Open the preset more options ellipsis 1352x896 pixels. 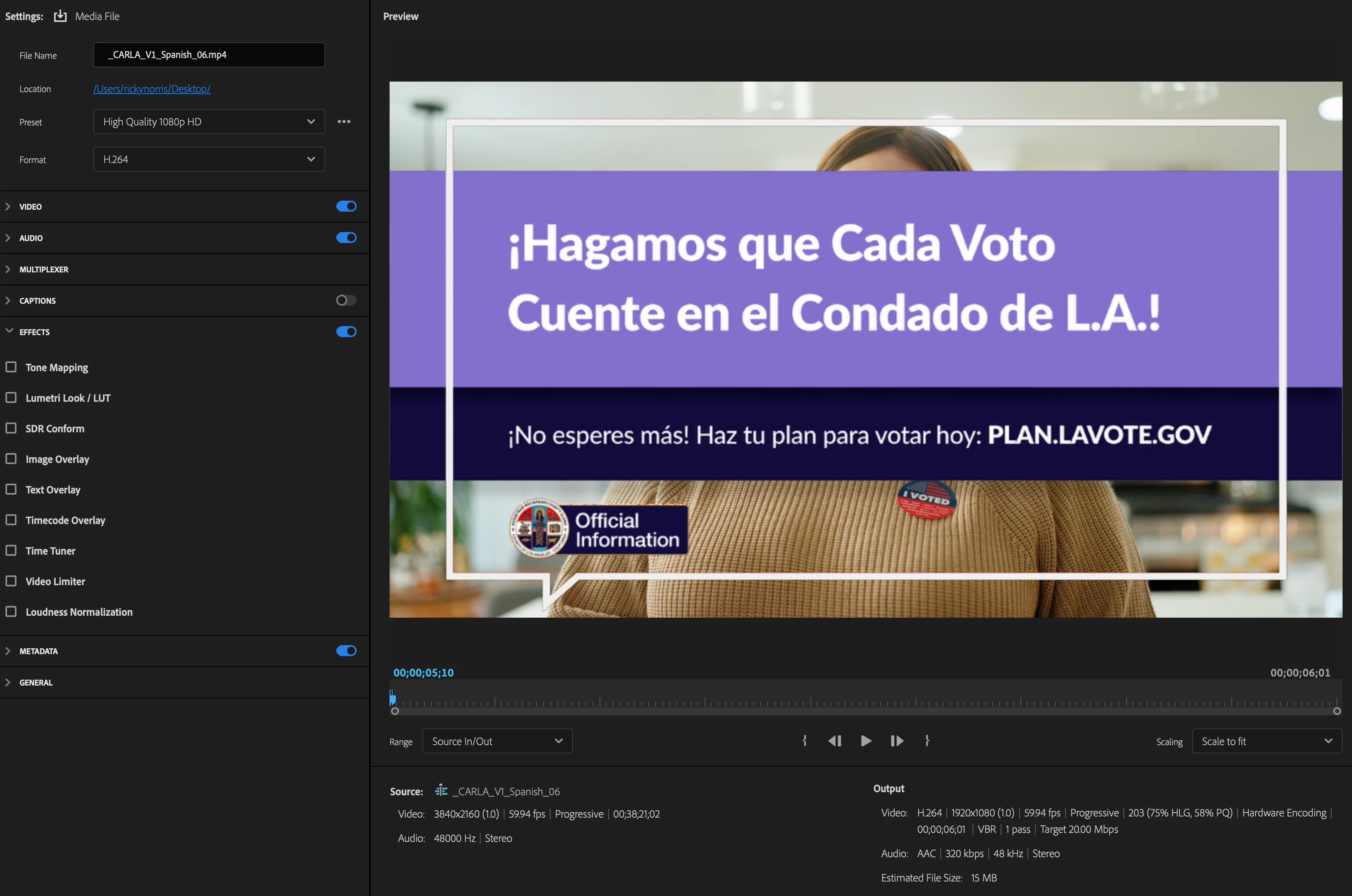tap(344, 122)
